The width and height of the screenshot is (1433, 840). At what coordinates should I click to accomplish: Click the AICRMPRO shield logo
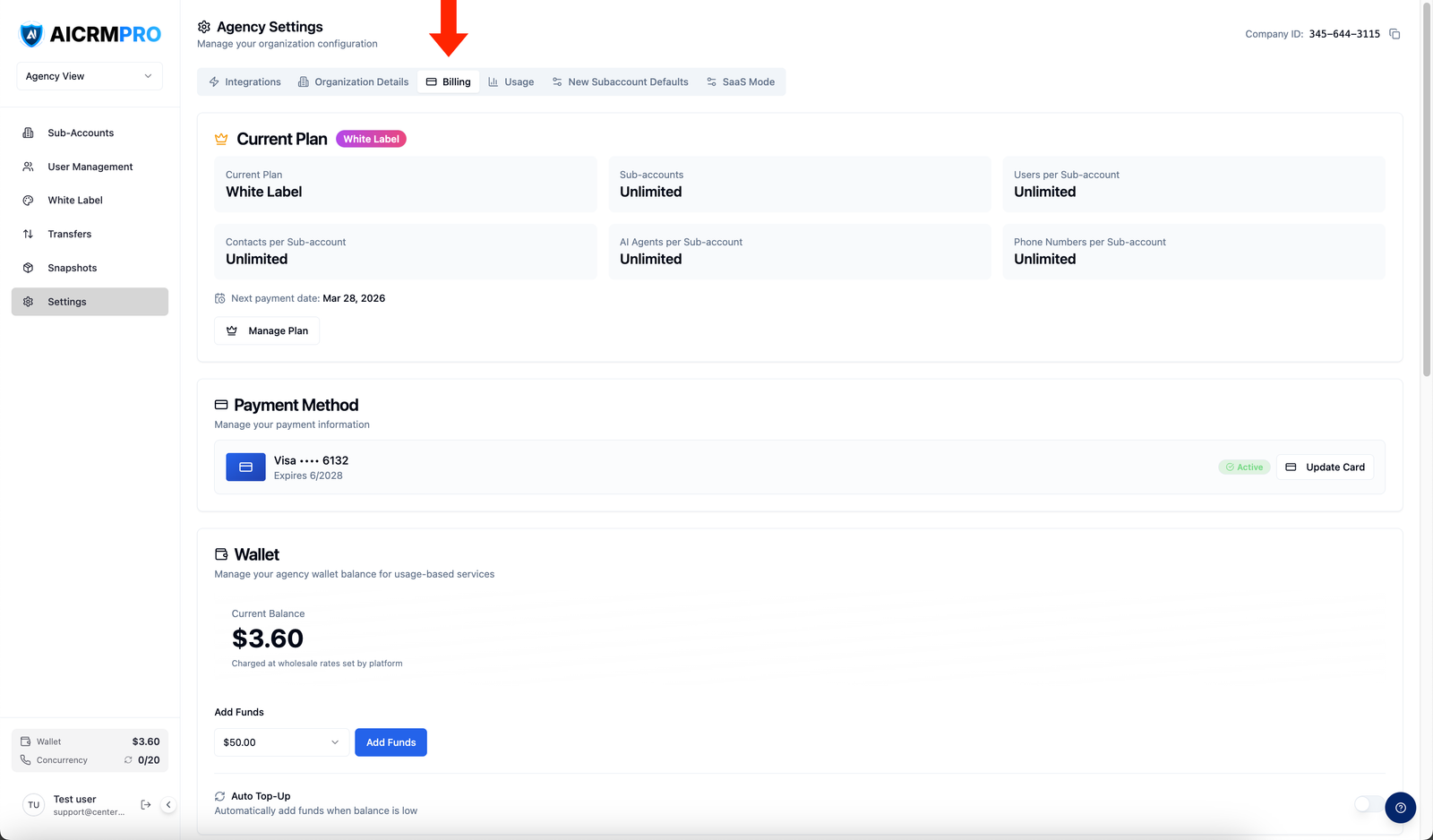[31, 35]
